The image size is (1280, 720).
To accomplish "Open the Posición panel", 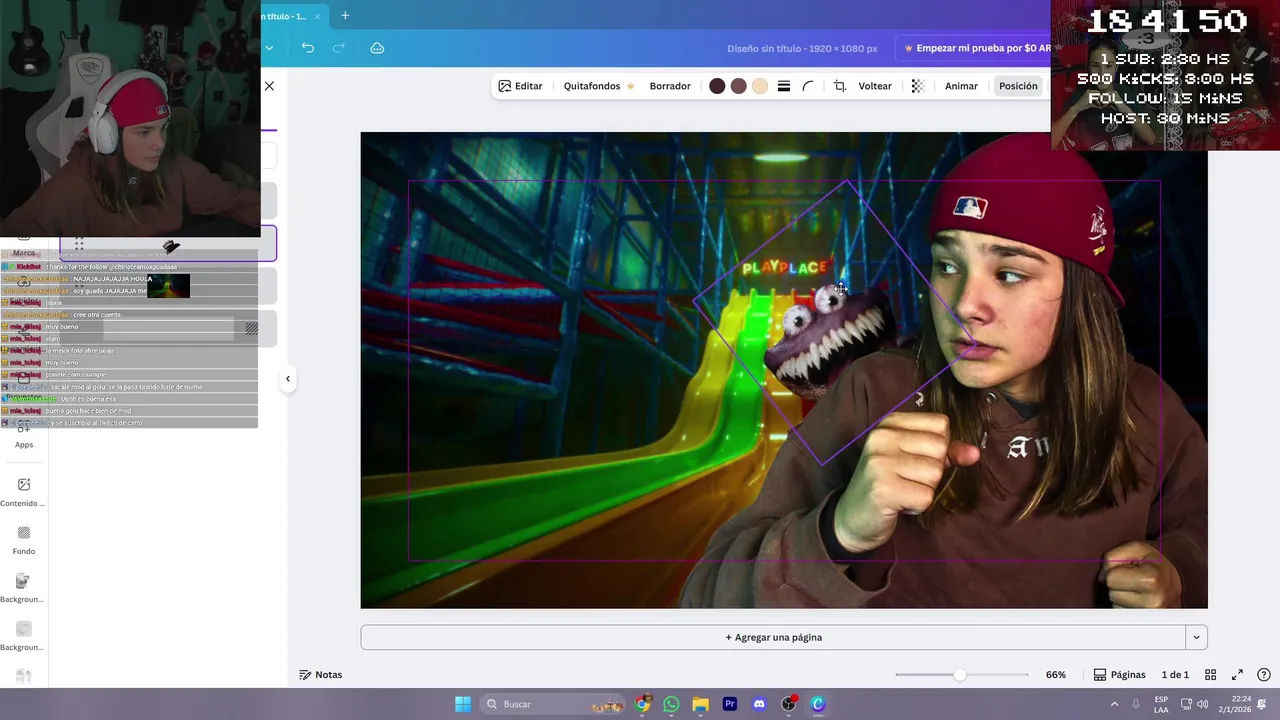I will (x=1018, y=86).
